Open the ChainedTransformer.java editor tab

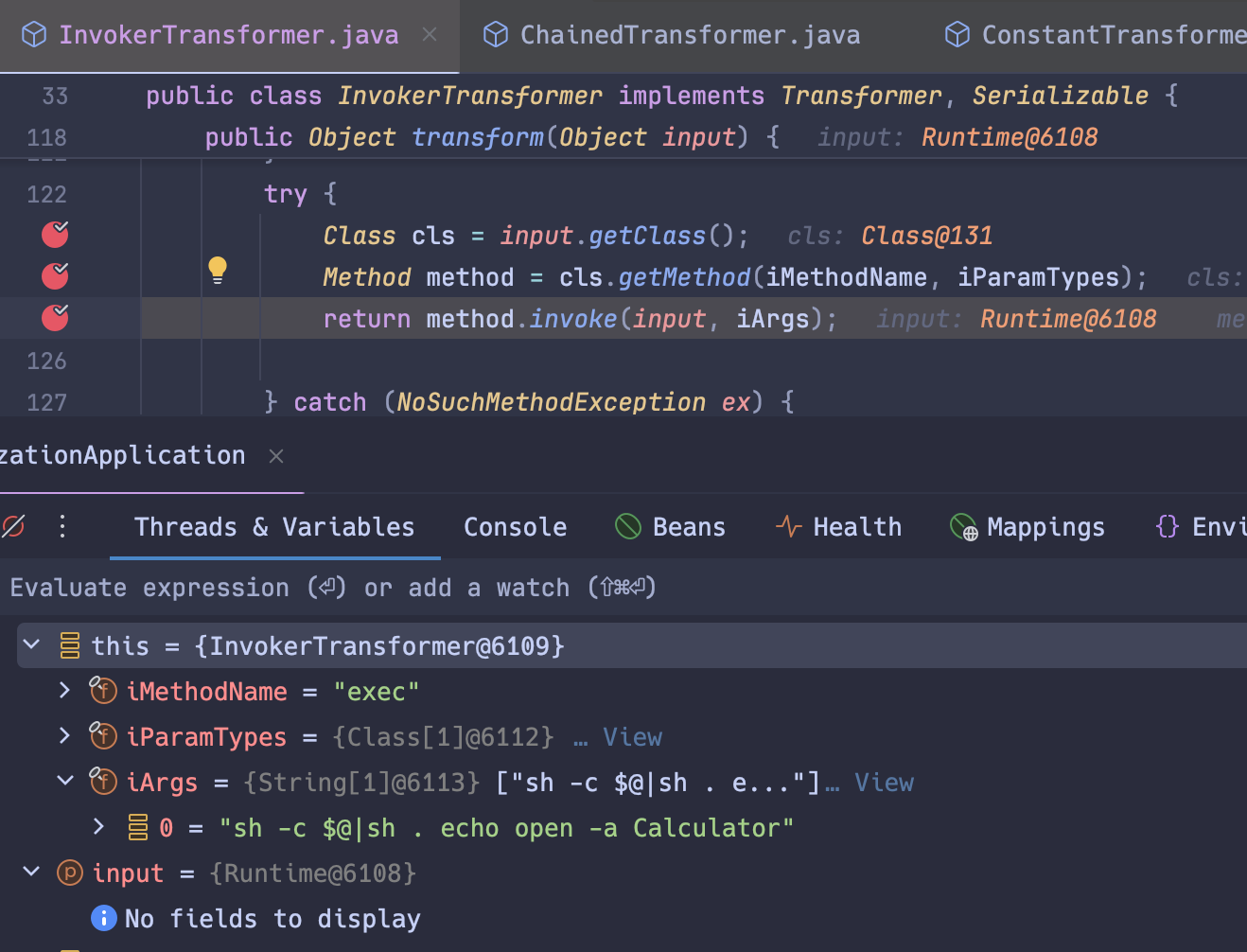click(x=689, y=34)
